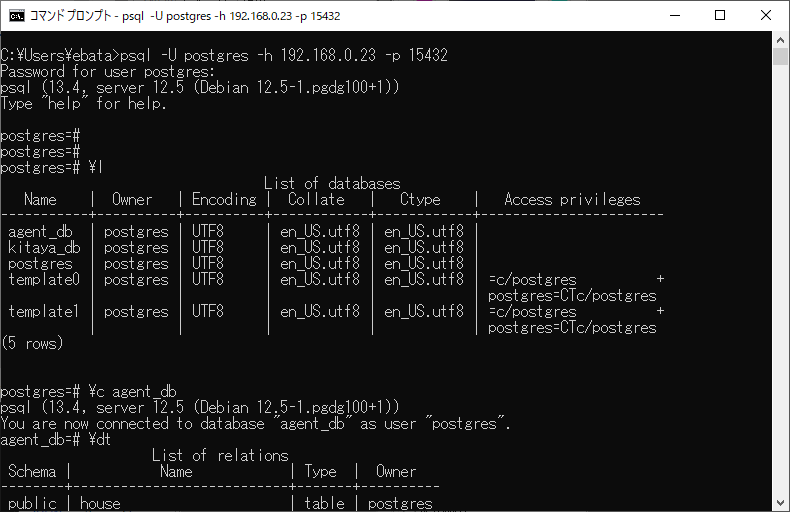Click the empty scrollbar track below the thumb

tap(781, 300)
